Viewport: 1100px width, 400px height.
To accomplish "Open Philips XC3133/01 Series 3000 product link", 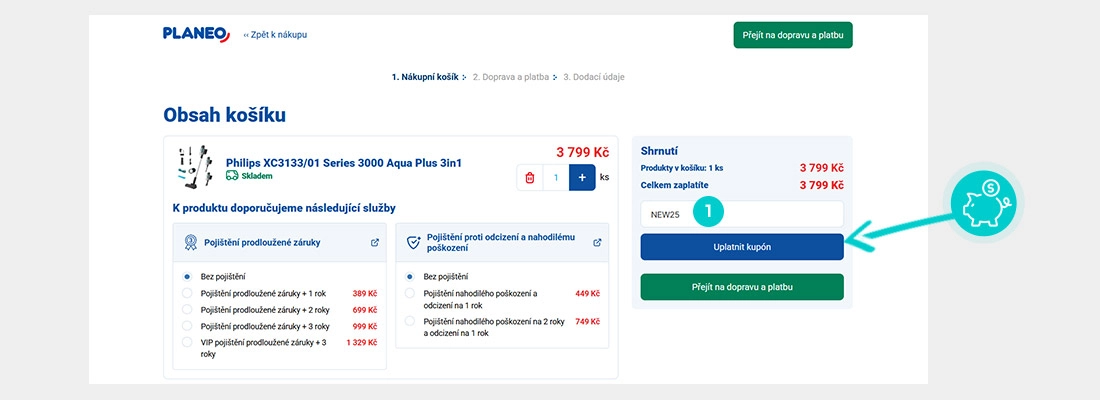I will click(x=344, y=163).
